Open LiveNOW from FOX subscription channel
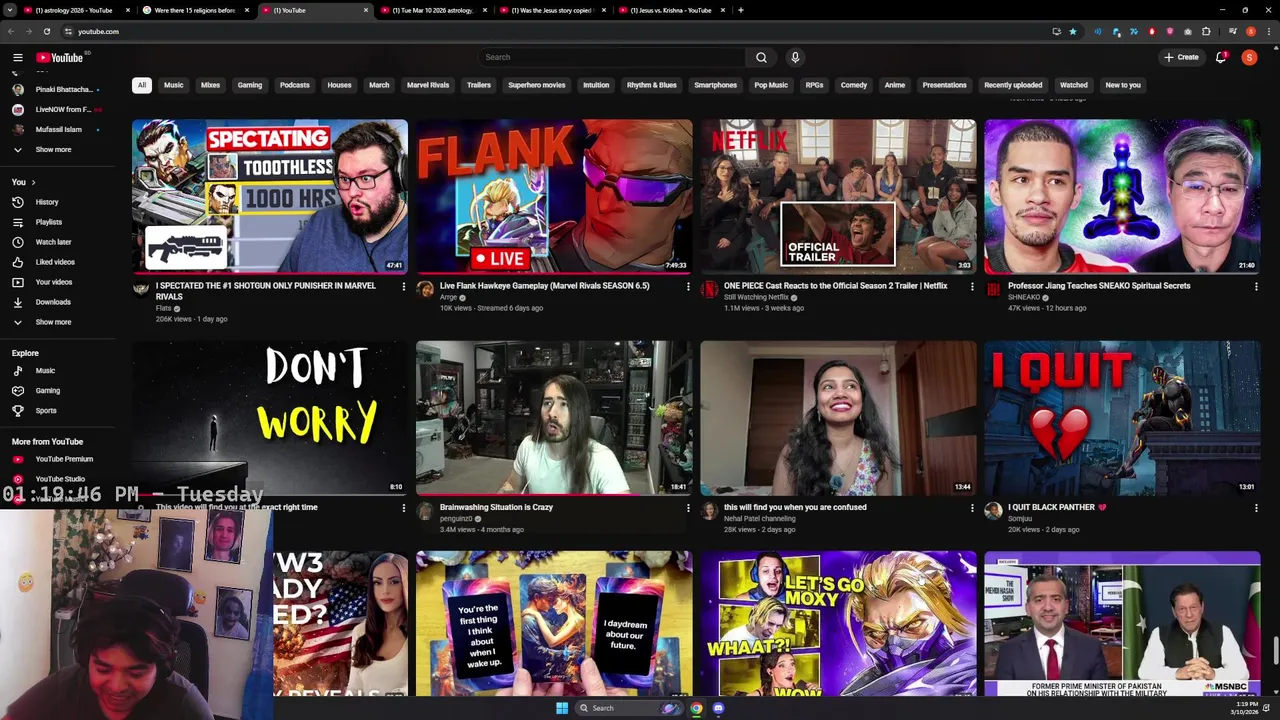The height and width of the screenshot is (720, 1280). pyautogui.click(x=56, y=110)
